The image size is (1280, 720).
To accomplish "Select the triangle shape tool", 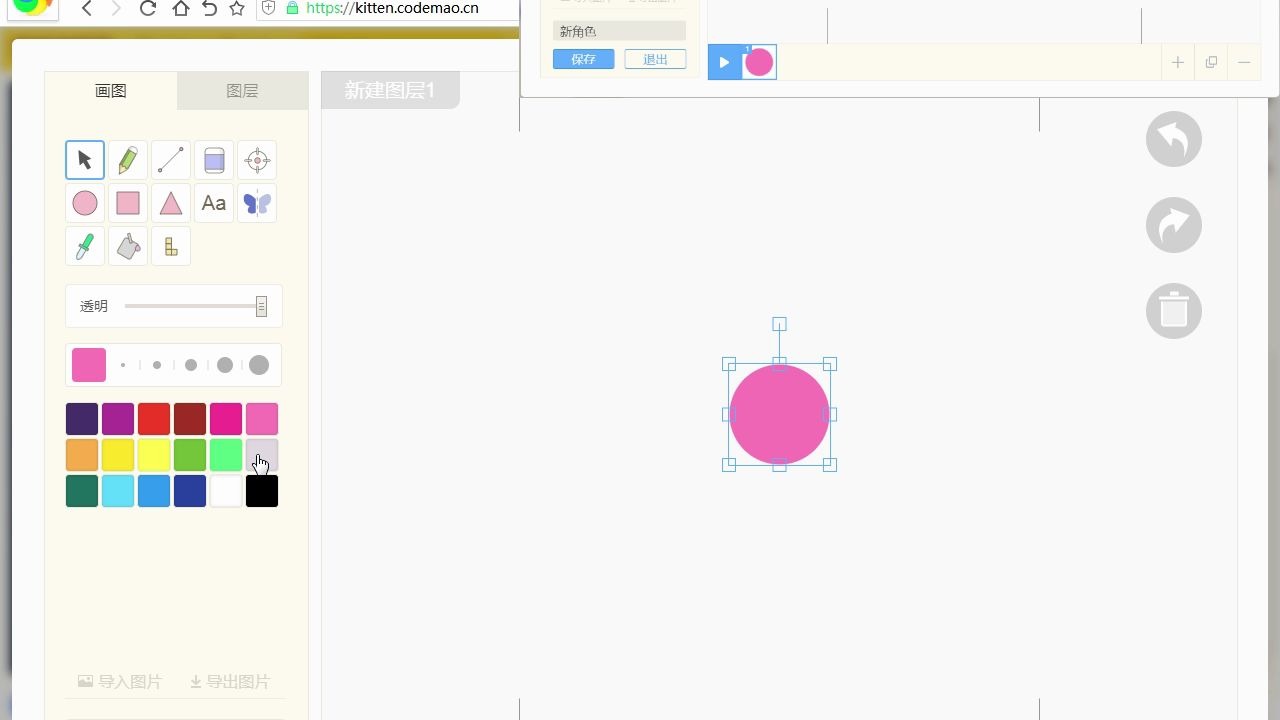I will pyautogui.click(x=171, y=203).
